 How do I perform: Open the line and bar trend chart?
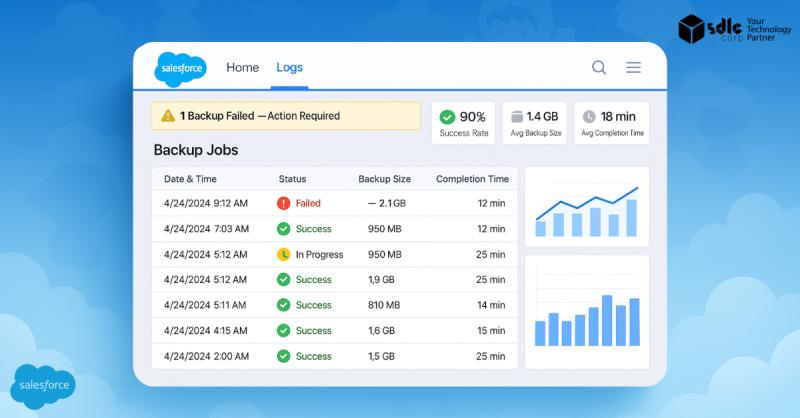(586, 207)
